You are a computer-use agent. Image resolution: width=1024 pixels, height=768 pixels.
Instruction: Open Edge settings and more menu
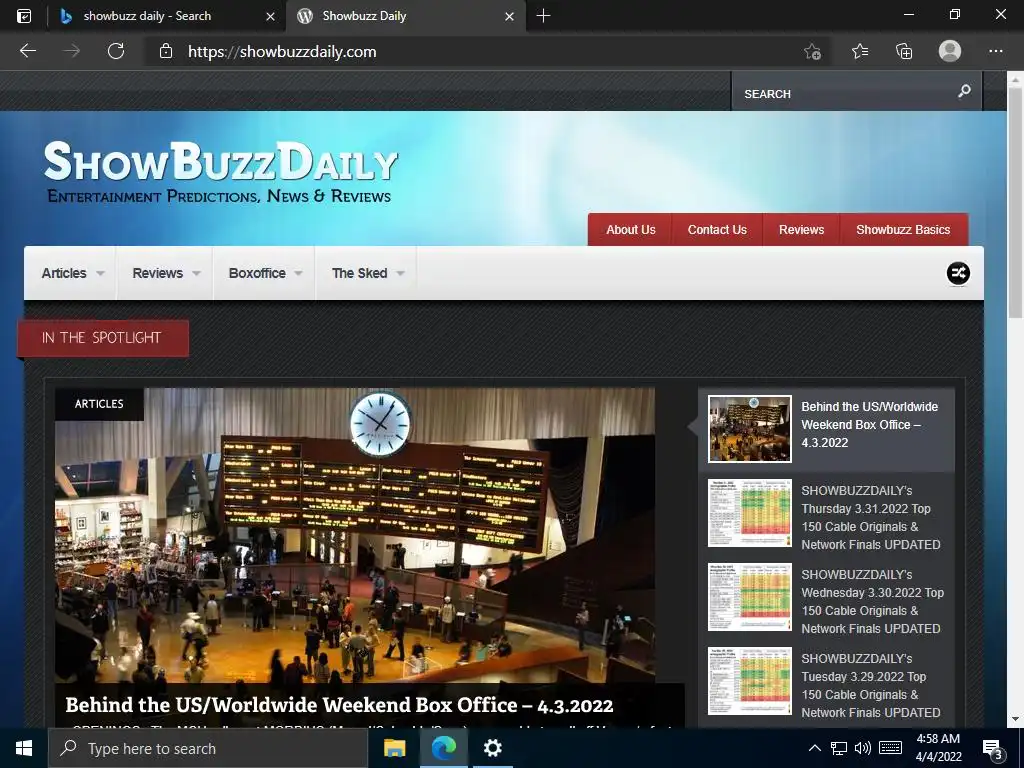coord(995,51)
